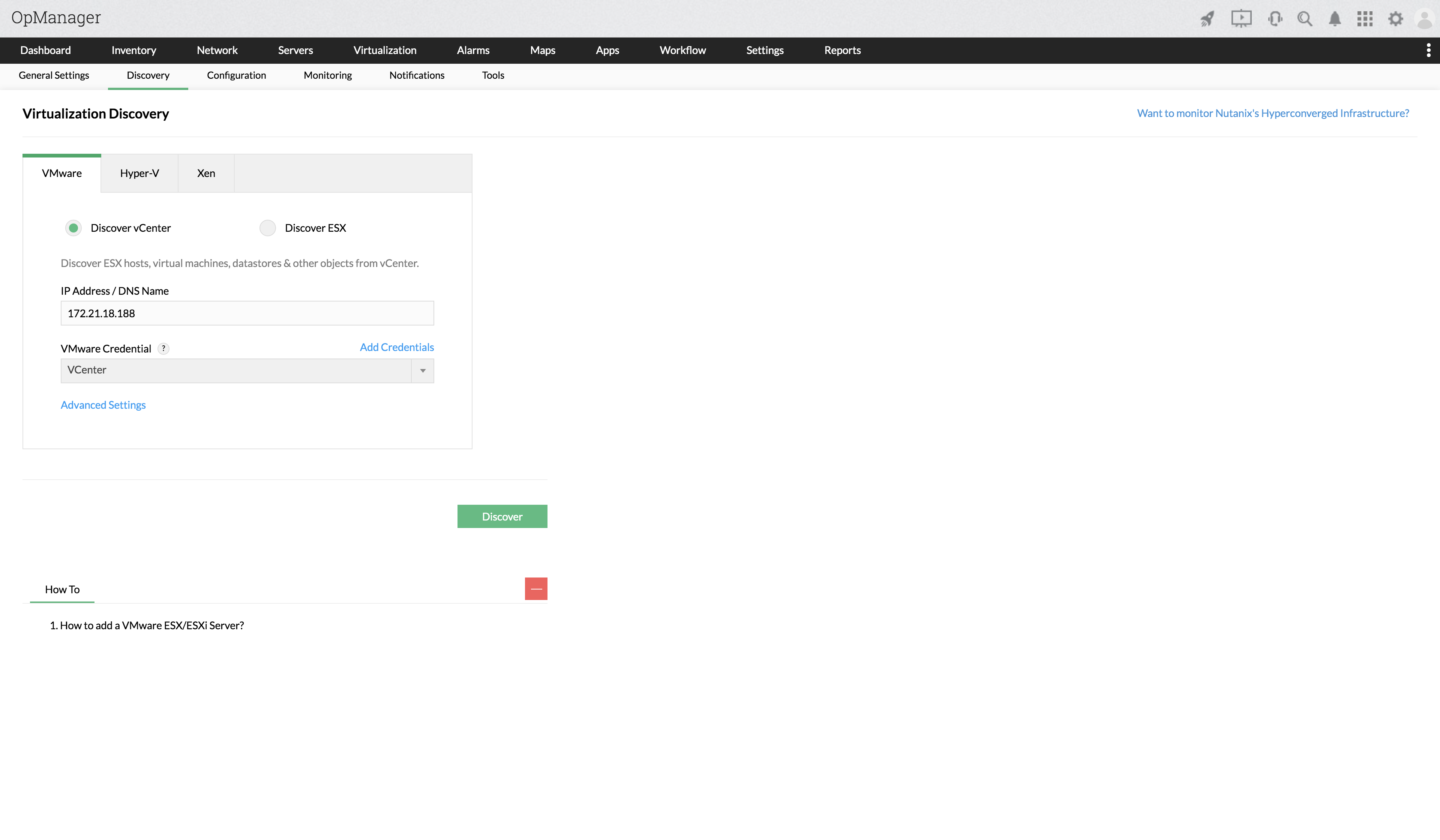Click the rocket quick-start icon

[x=1207, y=19]
